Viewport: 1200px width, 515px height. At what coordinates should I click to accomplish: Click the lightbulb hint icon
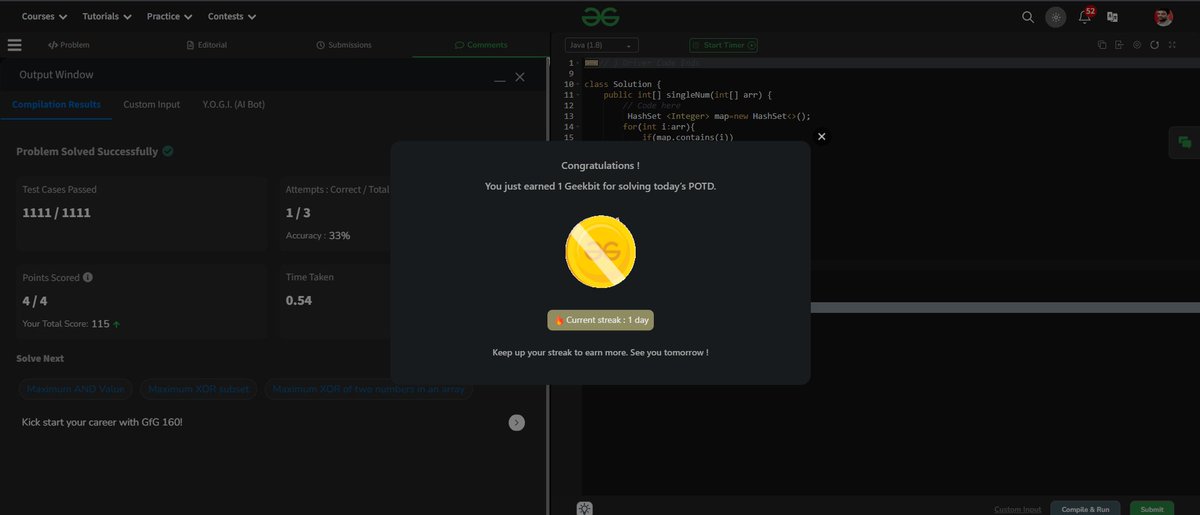[585, 507]
